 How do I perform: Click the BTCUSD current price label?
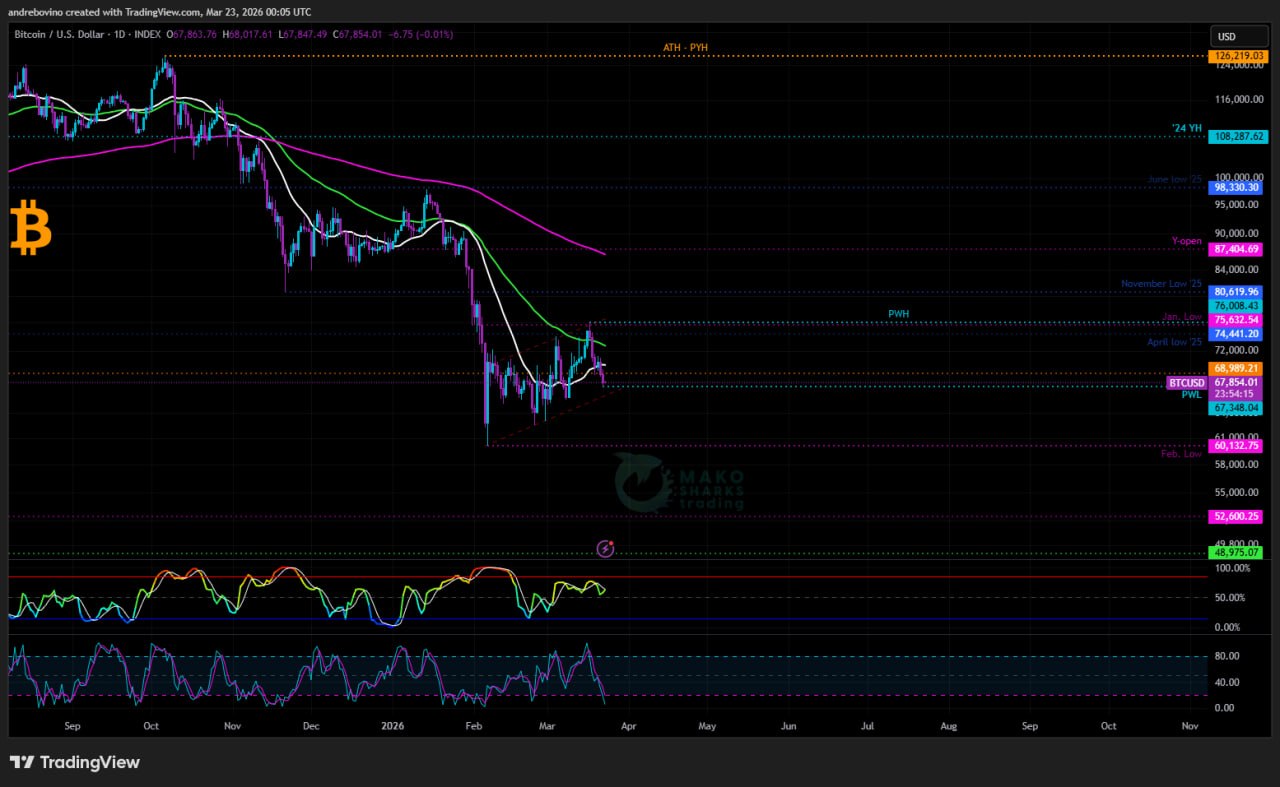point(1186,383)
